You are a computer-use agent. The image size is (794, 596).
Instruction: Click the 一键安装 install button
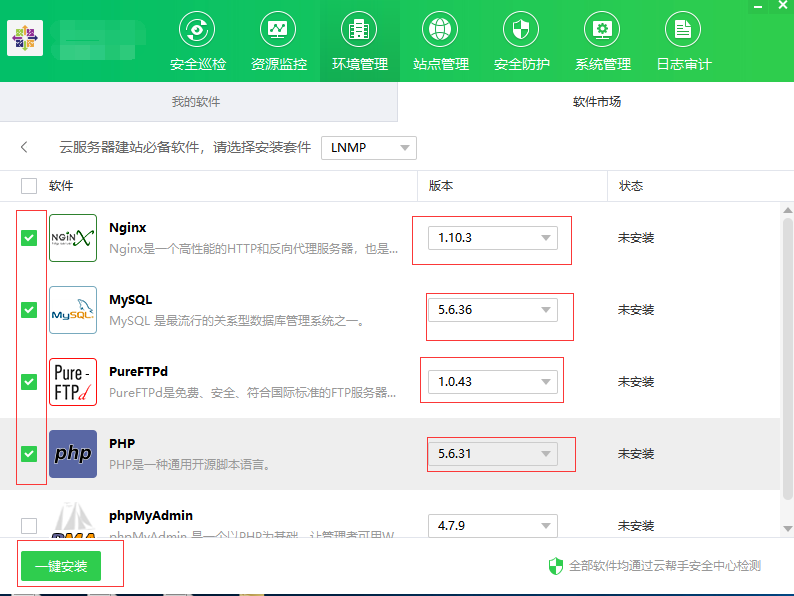click(x=61, y=566)
